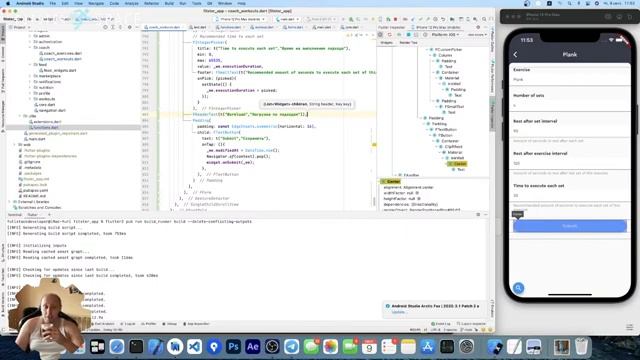Open After Effects from the Dock
The width and height of the screenshot is (640, 360).
253,347
